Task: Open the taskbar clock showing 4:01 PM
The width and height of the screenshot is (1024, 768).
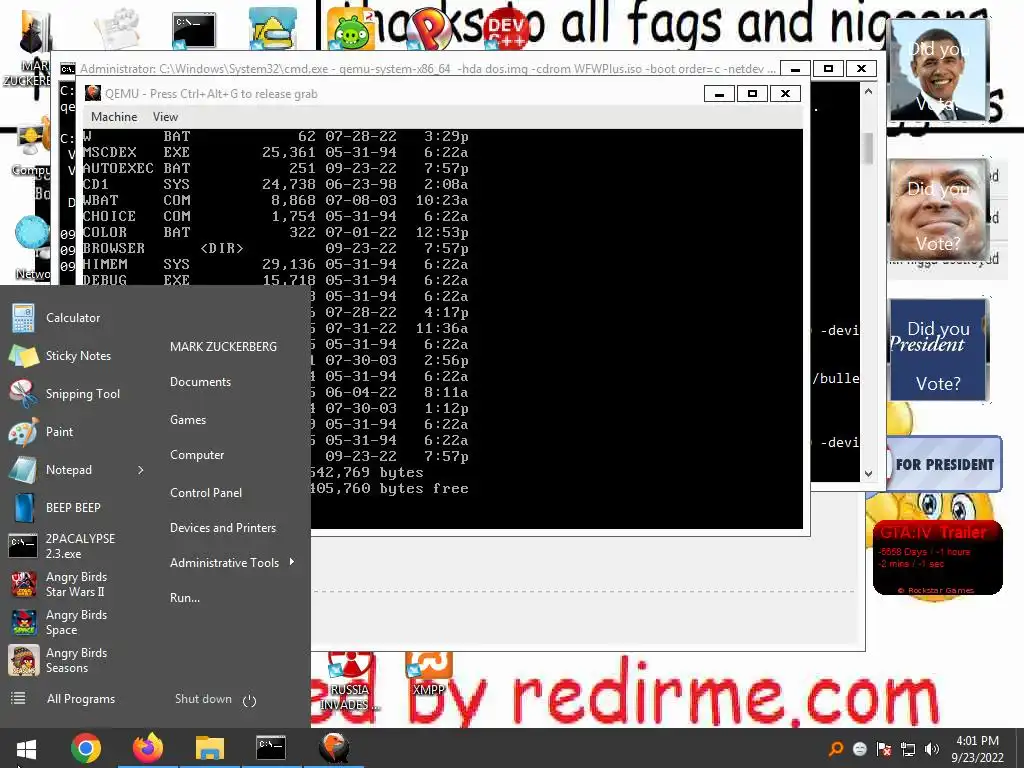Action: coord(977,749)
